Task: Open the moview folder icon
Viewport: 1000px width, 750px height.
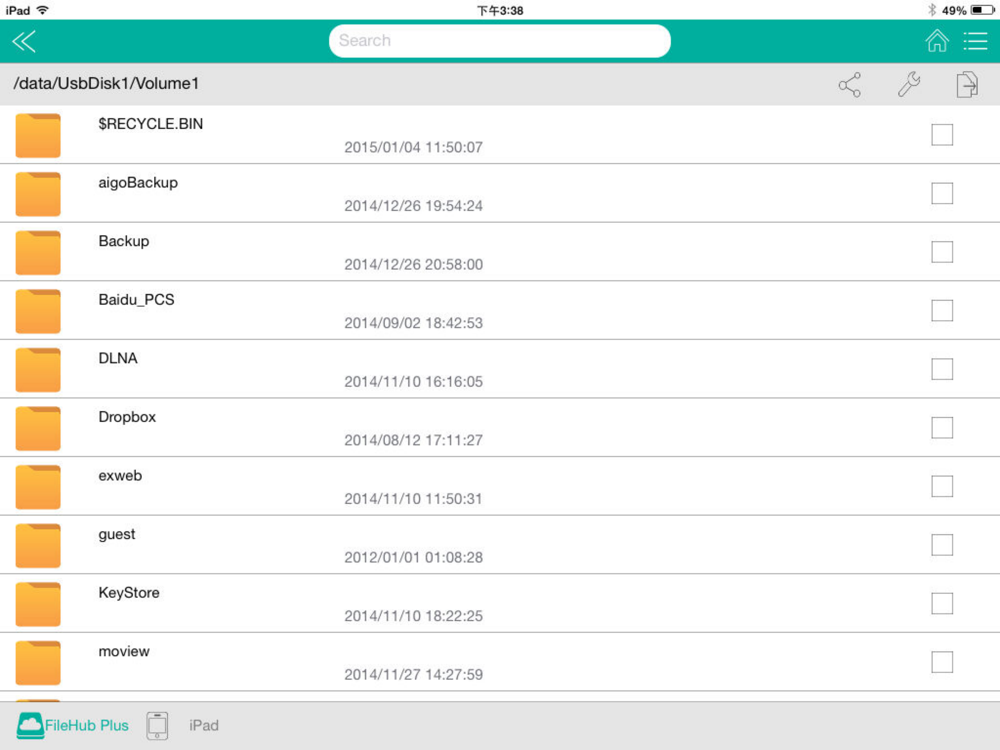Action: point(38,663)
